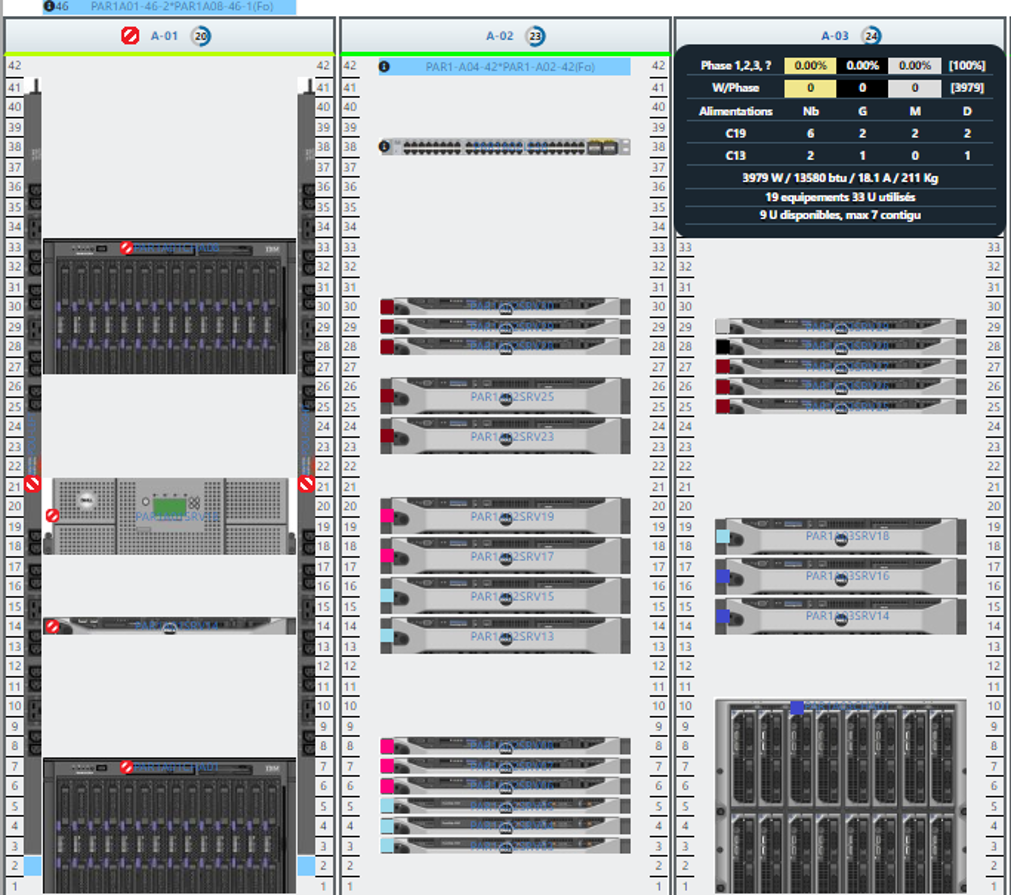The height and width of the screenshot is (895, 1011).
Task: Select the 1U server at U14 in A-01
Action: 170,626
